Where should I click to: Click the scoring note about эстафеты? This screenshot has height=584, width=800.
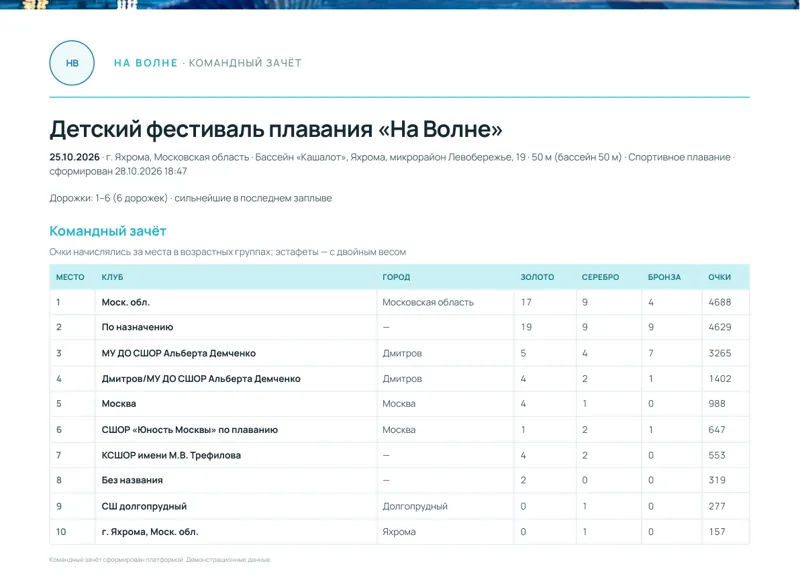[x=228, y=252]
